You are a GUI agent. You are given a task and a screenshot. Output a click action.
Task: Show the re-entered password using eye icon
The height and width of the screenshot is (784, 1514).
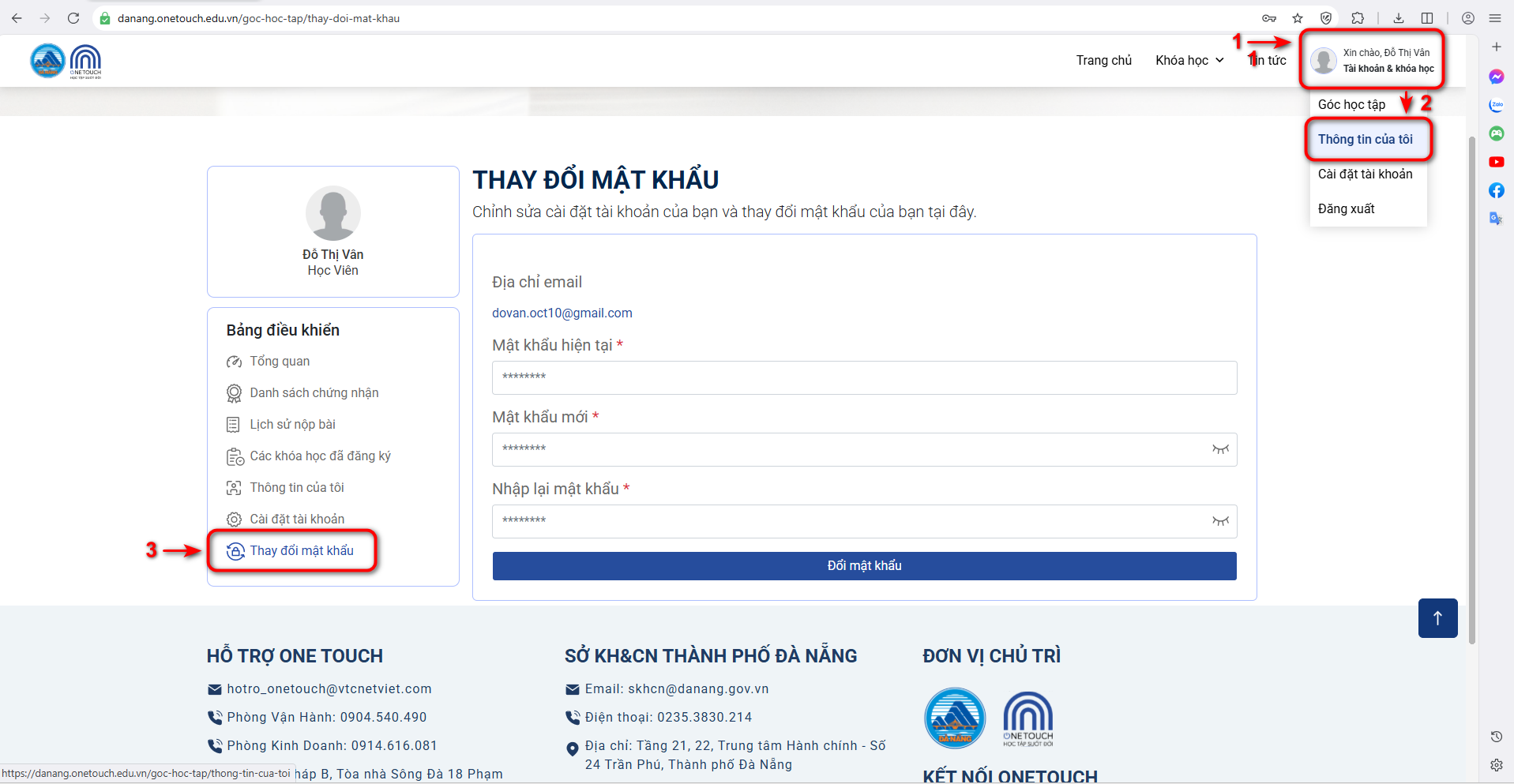pyautogui.click(x=1220, y=521)
